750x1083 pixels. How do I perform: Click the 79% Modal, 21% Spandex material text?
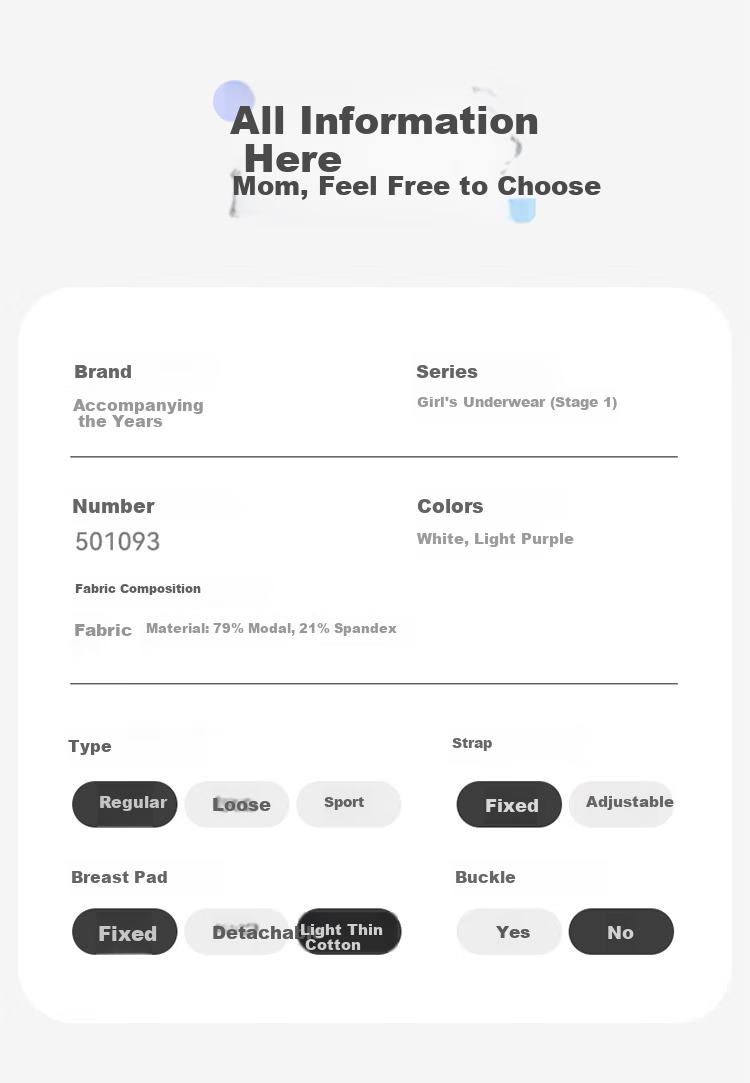[305, 629]
